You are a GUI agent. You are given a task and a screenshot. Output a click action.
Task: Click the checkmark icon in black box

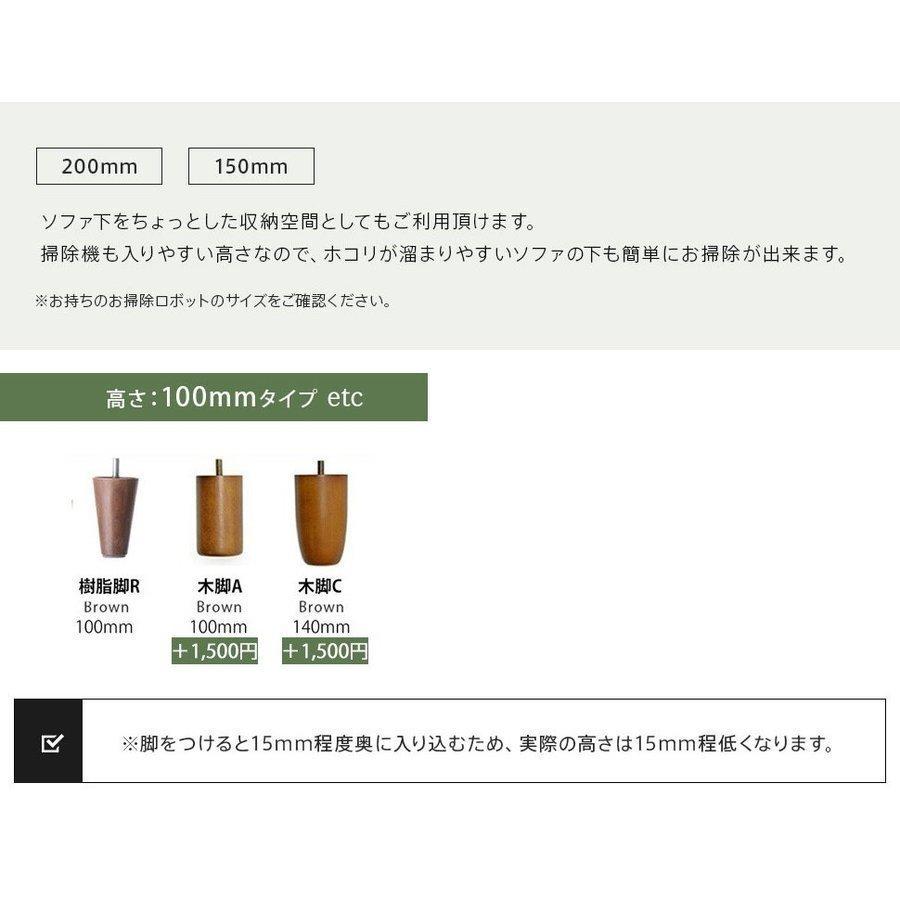pyautogui.click(x=52, y=743)
